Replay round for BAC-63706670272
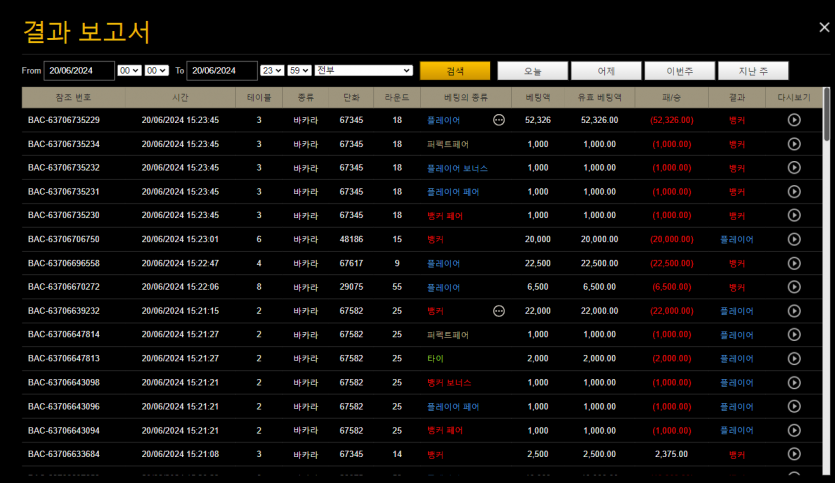This screenshot has width=835, height=483. coord(794,286)
